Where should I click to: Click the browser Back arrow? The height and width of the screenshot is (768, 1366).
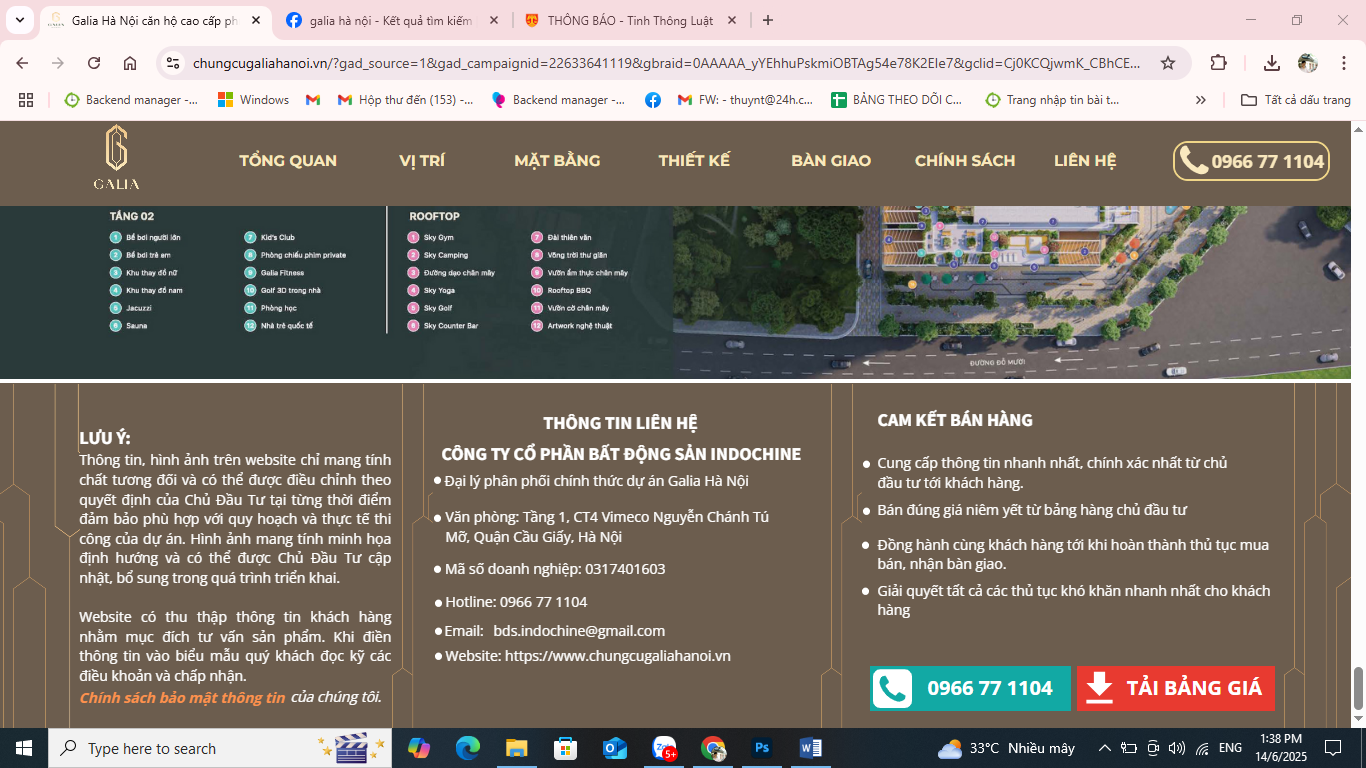point(22,63)
